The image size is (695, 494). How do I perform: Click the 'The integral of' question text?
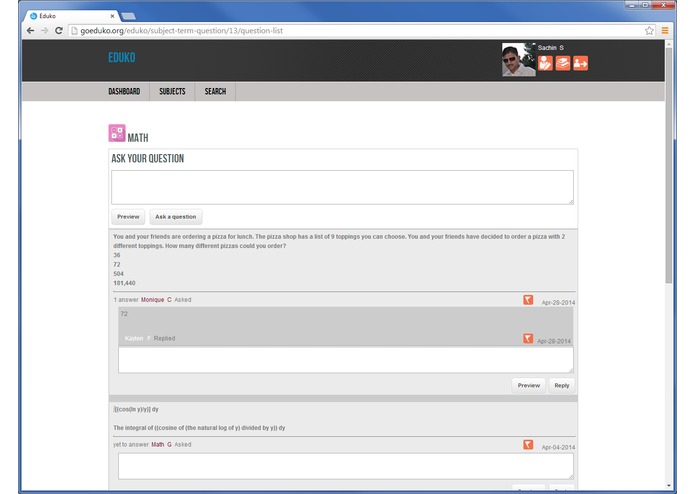pyautogui.click(x=199, y=428)
